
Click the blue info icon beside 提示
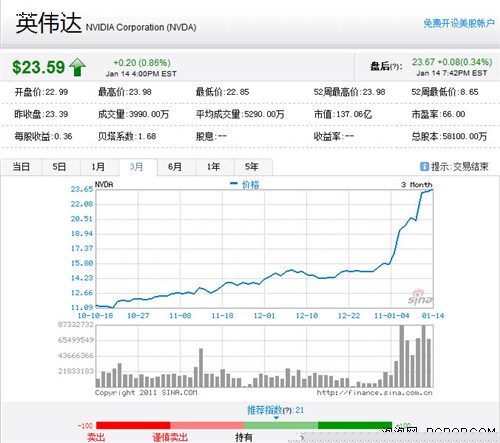click(424, 166)
